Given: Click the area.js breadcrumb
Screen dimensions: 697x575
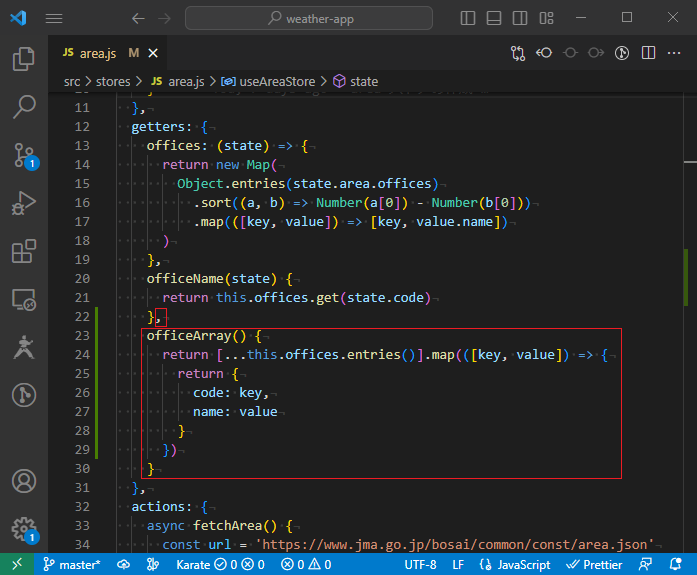Looking at the screenshot, I should [178, 82].
